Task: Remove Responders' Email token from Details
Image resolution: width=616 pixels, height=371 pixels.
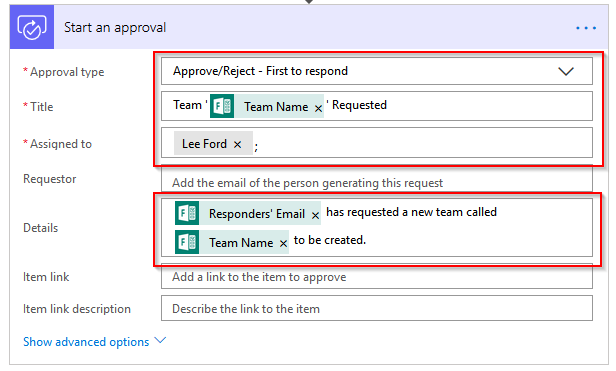Action: [x=315, y=215]
